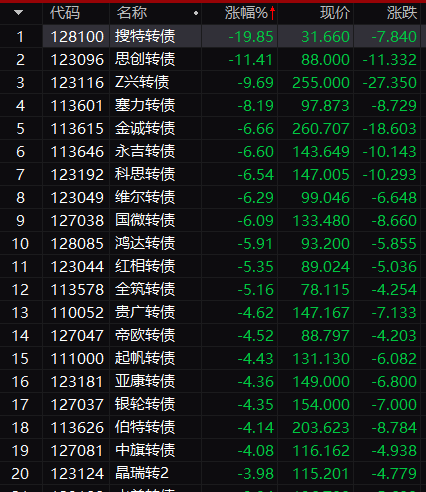Sort by 代码 column header
This screenshot has height=492, width=426.
(x=65, y=13)
